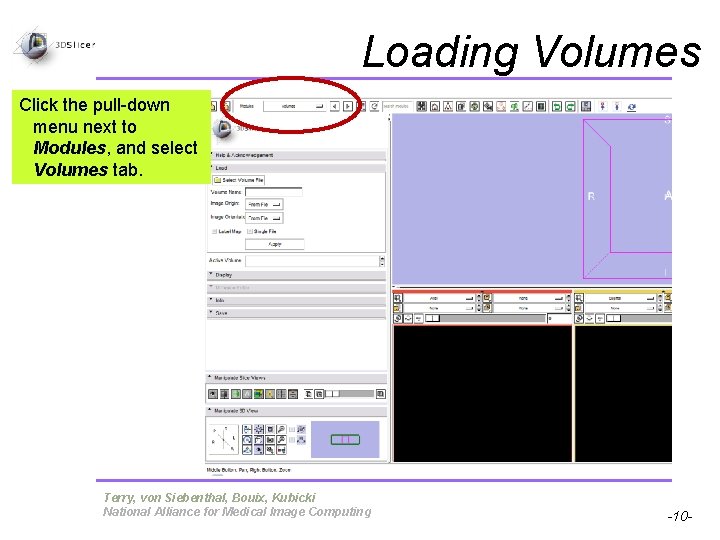
Task: Collapse the Manipulate 3D View panel
Action: click(297, 411)
